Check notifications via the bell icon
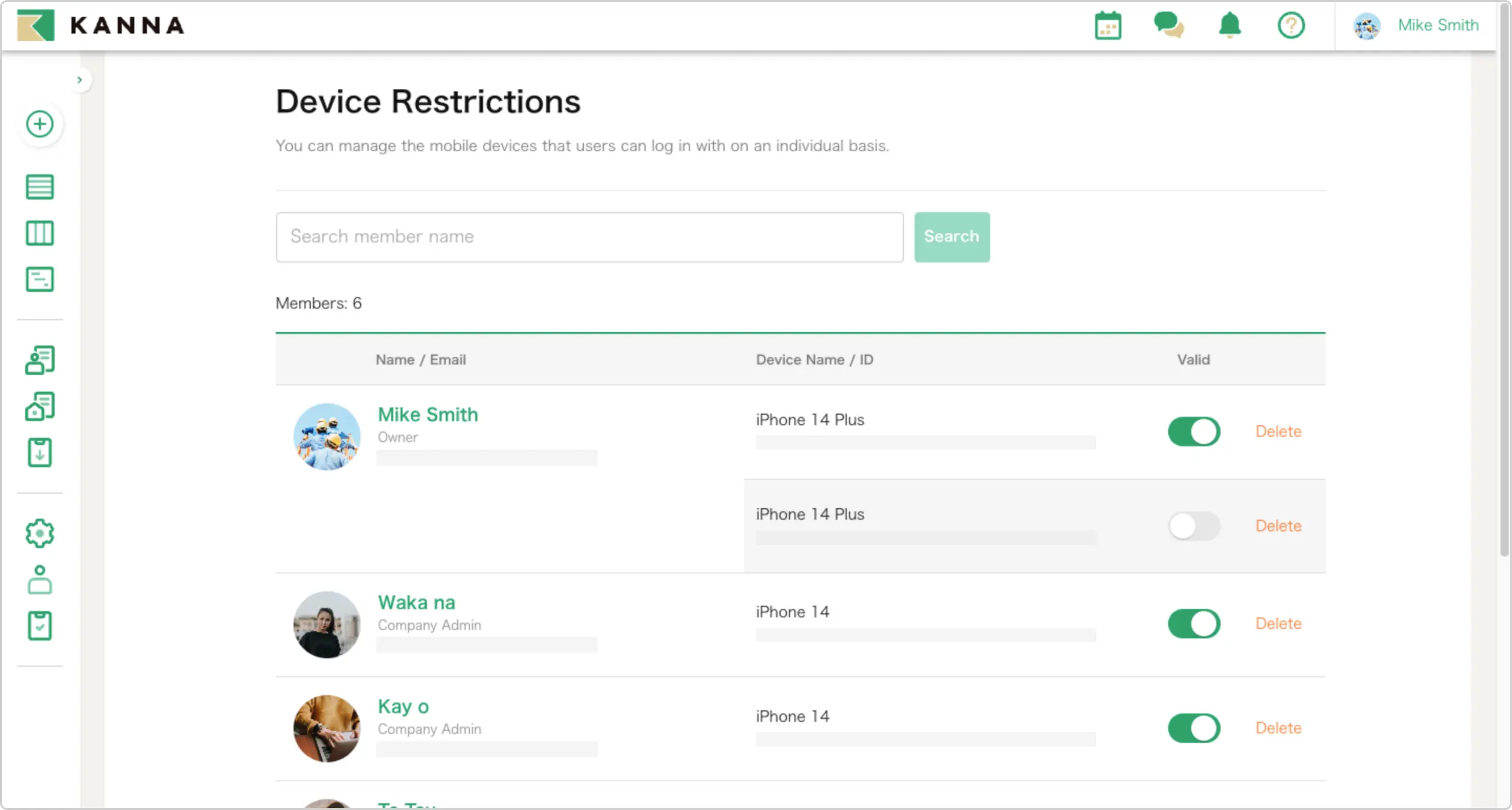Image resolution: width=1512 pixels, height=810 pixels. [x=1229, y=26]
